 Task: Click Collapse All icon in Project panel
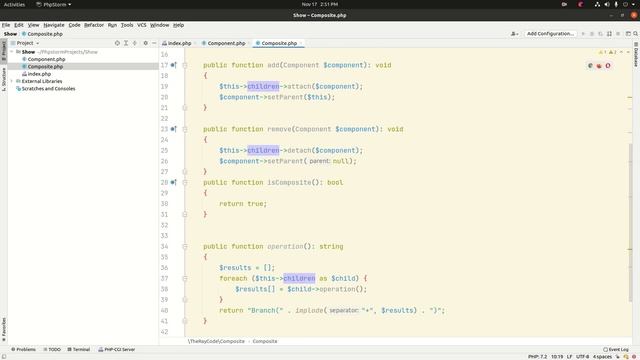click(x=135, y=43)
